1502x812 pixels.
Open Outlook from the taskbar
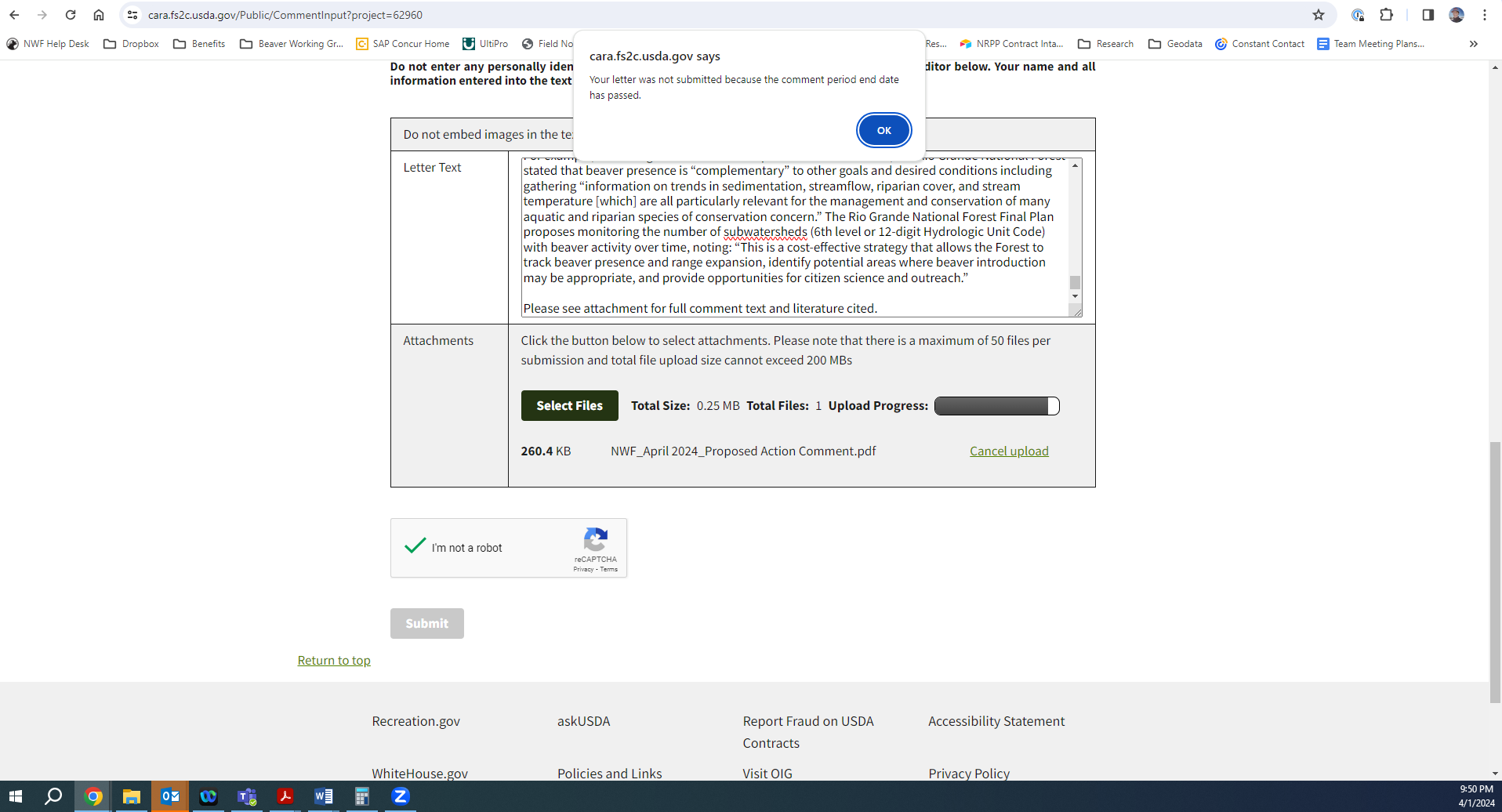pos(169,796)
